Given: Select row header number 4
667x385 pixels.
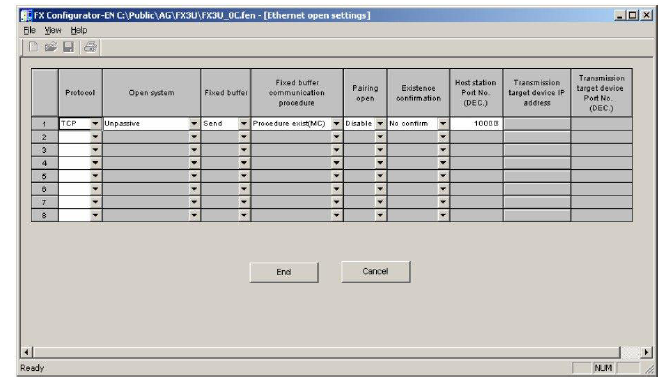Looking at the screenshot, I should 44,163.
